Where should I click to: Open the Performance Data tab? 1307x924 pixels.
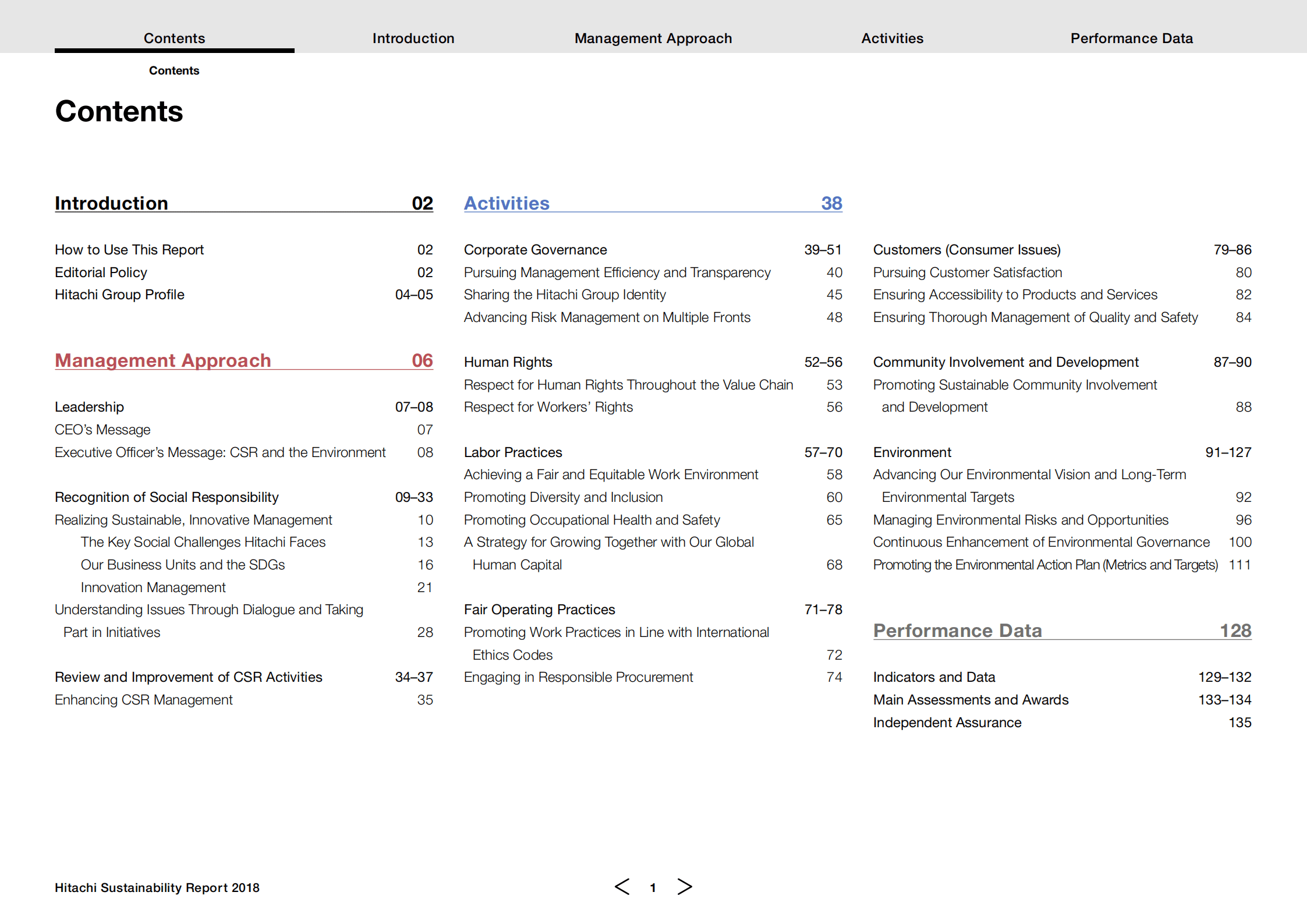[1131, 38]
